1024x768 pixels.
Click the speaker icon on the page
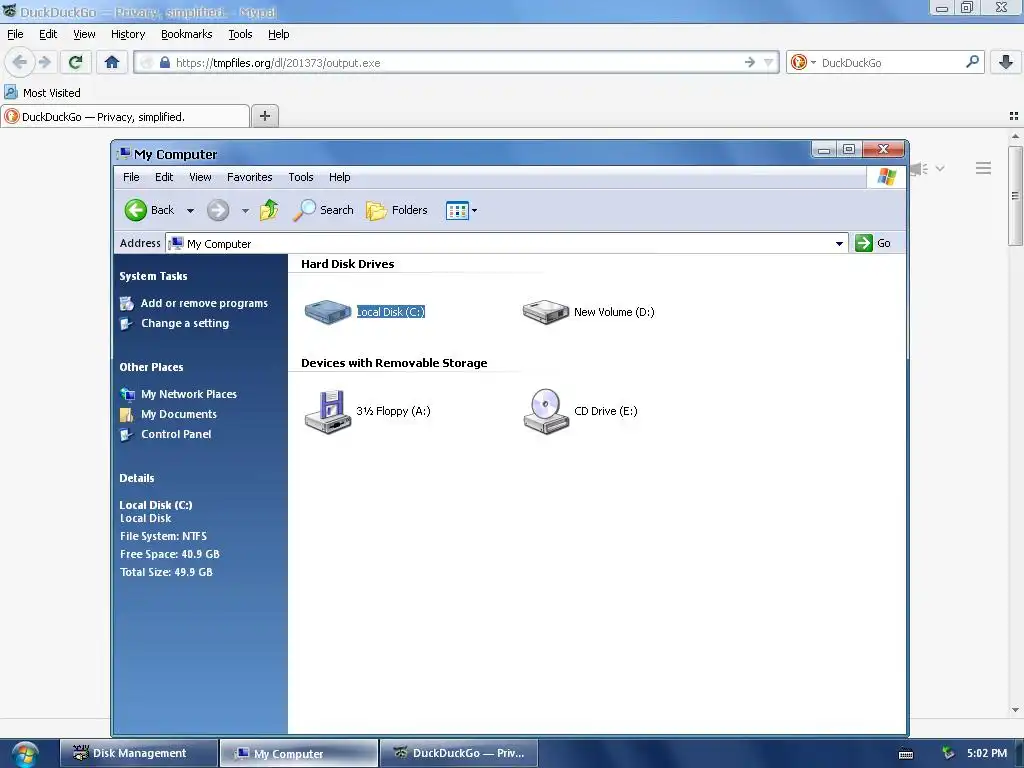point(919,169)
